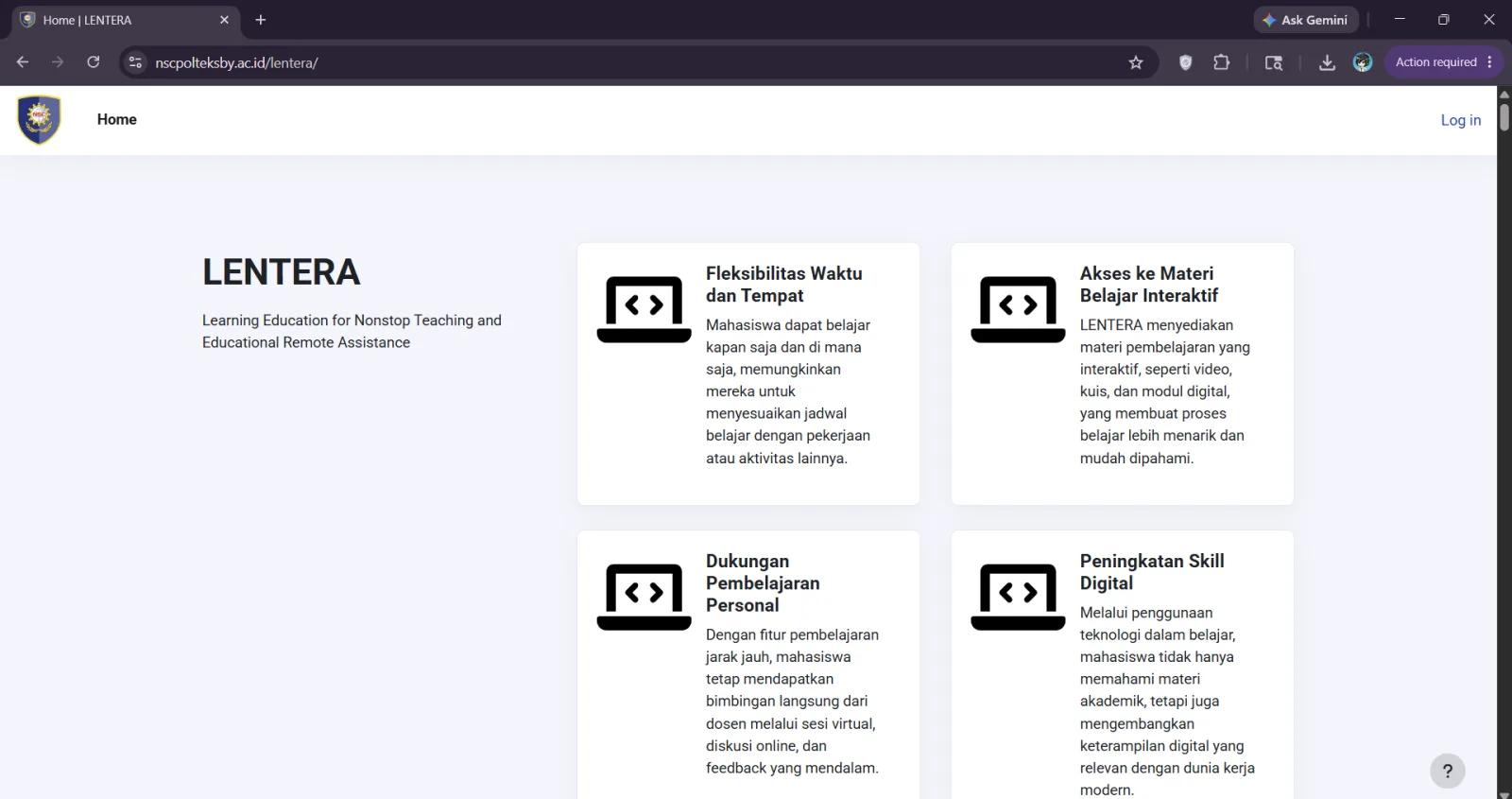Click the laptop icon beside Peningkatan Skill Digital

(1018, 597)
